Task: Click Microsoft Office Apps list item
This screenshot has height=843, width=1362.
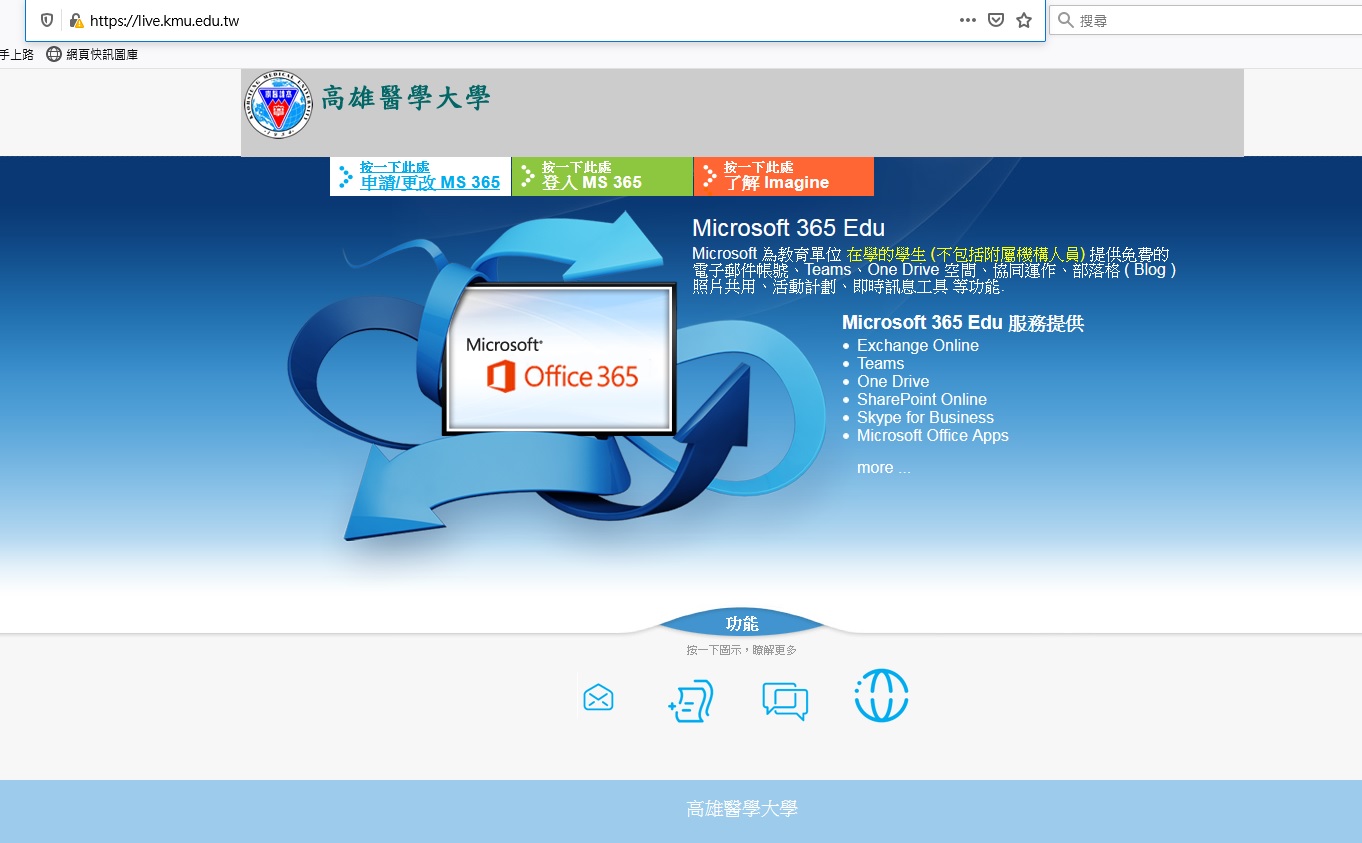Action: tap(933, 436)
